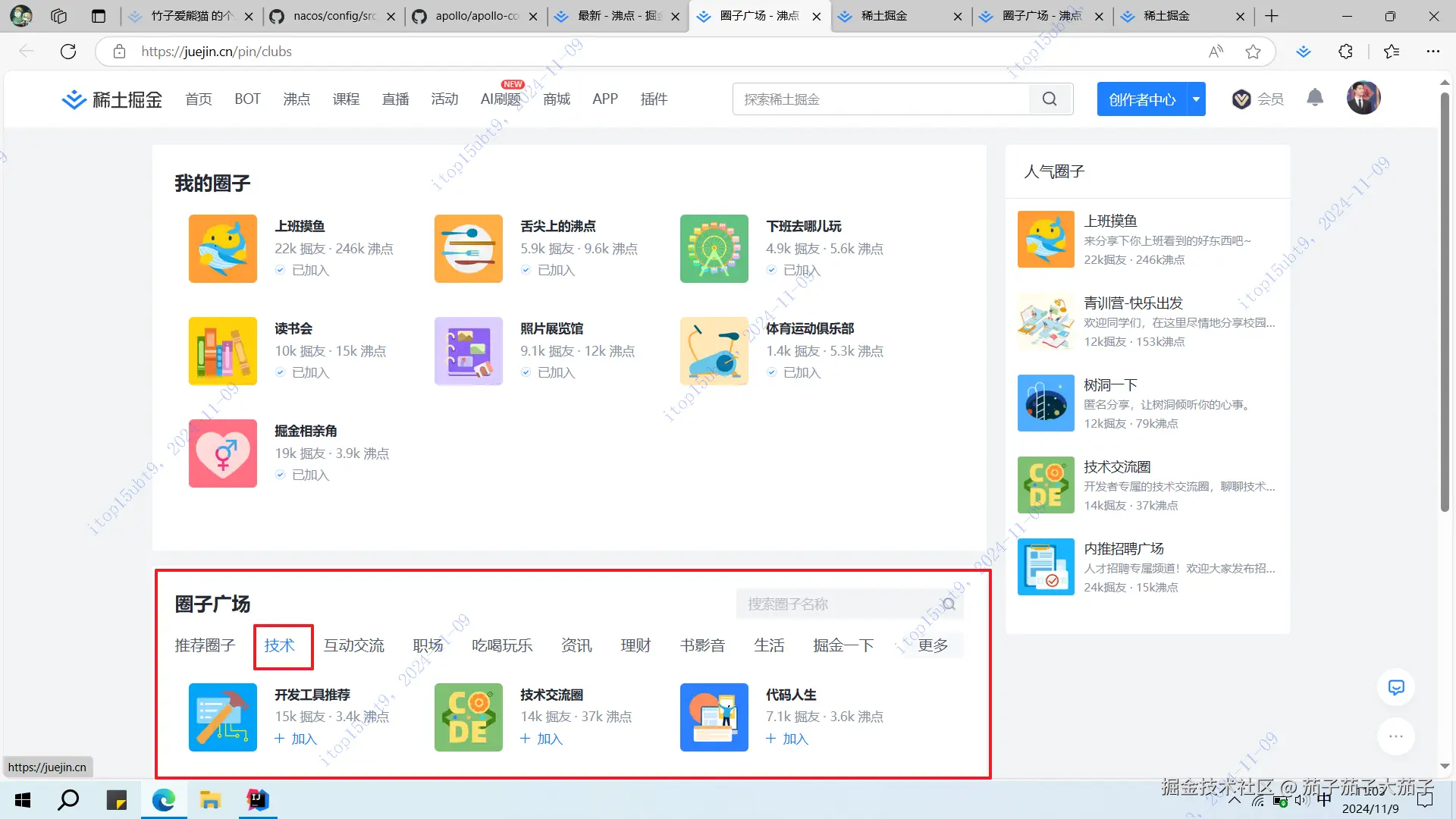Click the 会员 membership icon
Screen dimensions: 1456x819
pyautogui.click(x=1241, y=99)
